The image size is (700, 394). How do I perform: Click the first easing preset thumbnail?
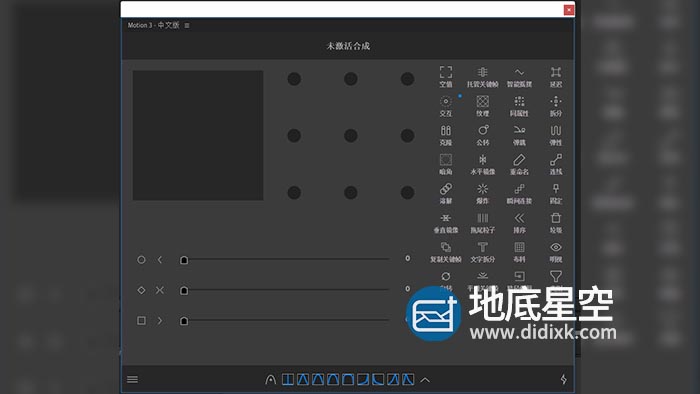pyautogui.click(x=288, y=380)
